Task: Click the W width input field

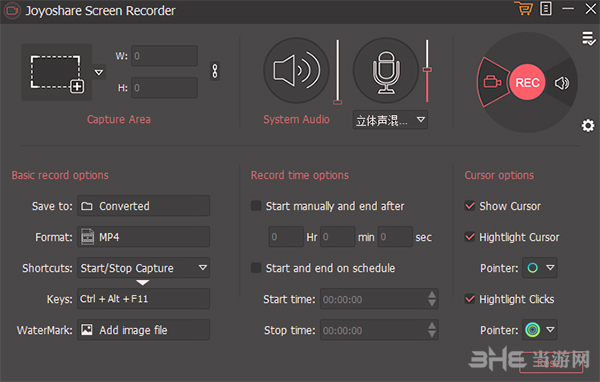Action: (x=164, y=56)
